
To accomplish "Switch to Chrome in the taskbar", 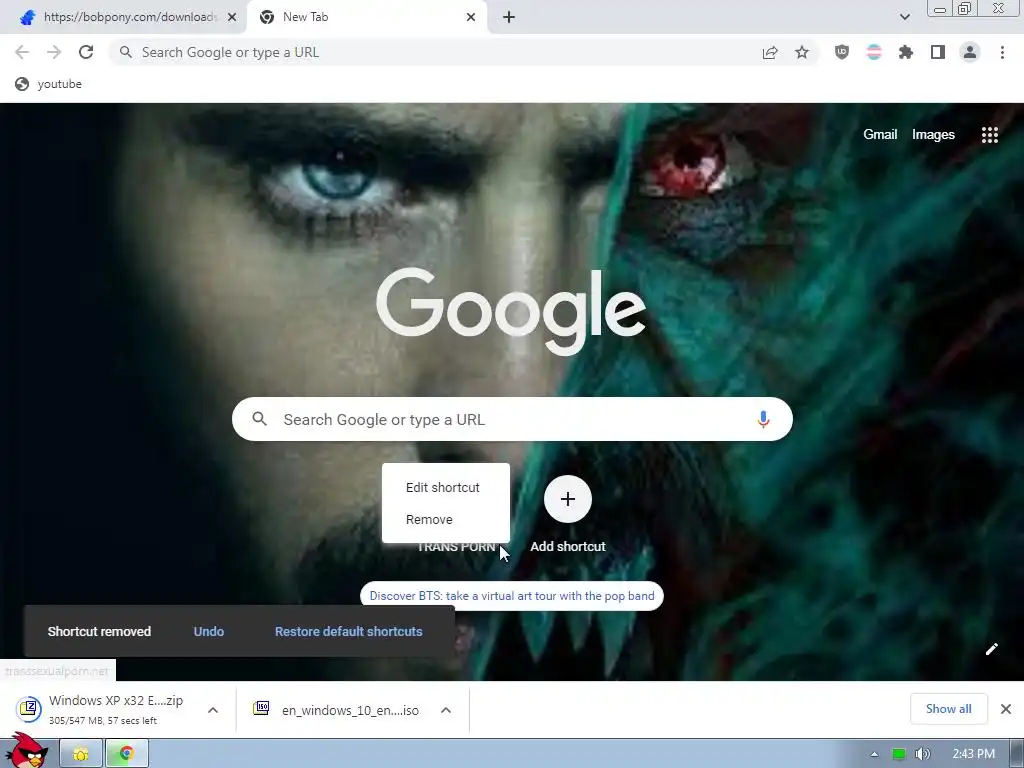I will (x=127, y=754).
